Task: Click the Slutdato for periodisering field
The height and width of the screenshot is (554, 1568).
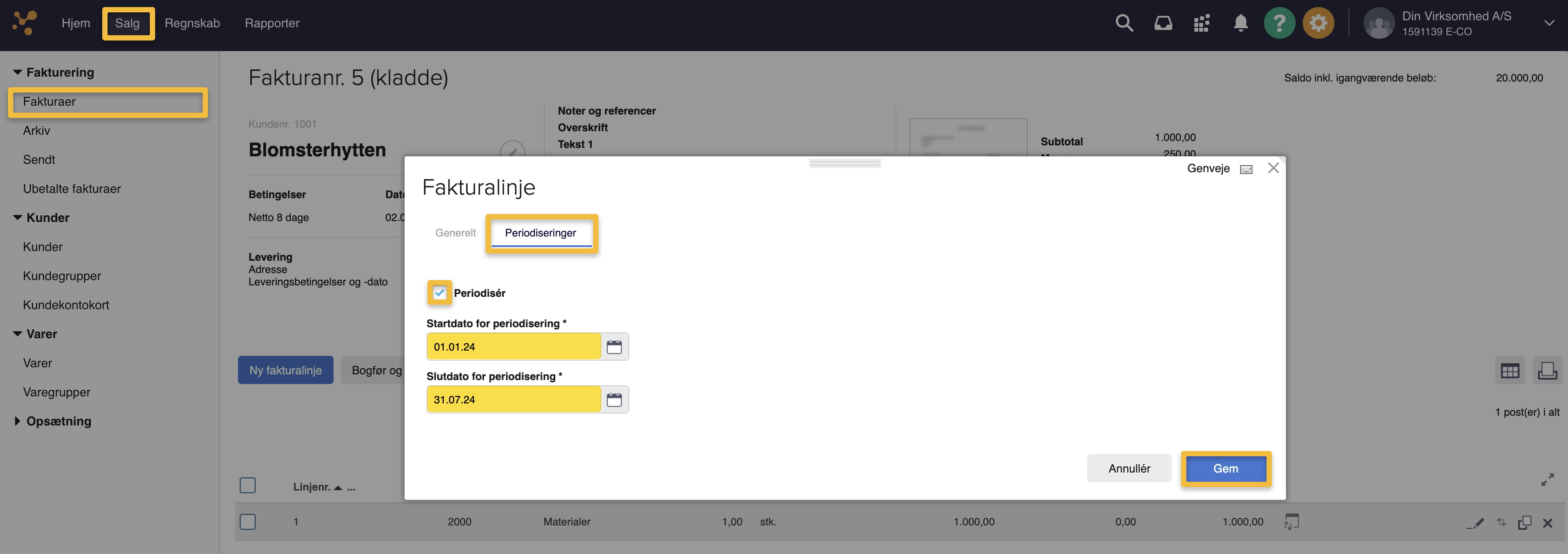Action: click(x=513, y=399)
